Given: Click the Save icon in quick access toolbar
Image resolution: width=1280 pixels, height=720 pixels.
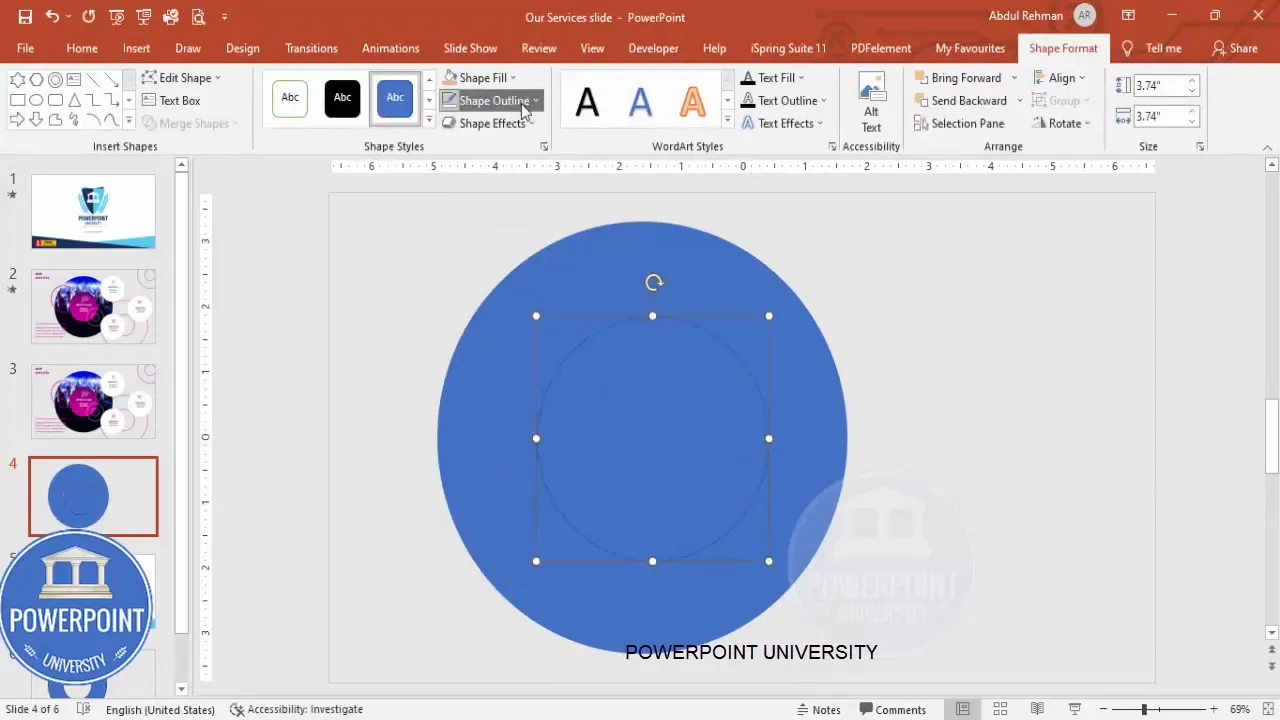Looking at the screenshot, I should click(25, 17).
